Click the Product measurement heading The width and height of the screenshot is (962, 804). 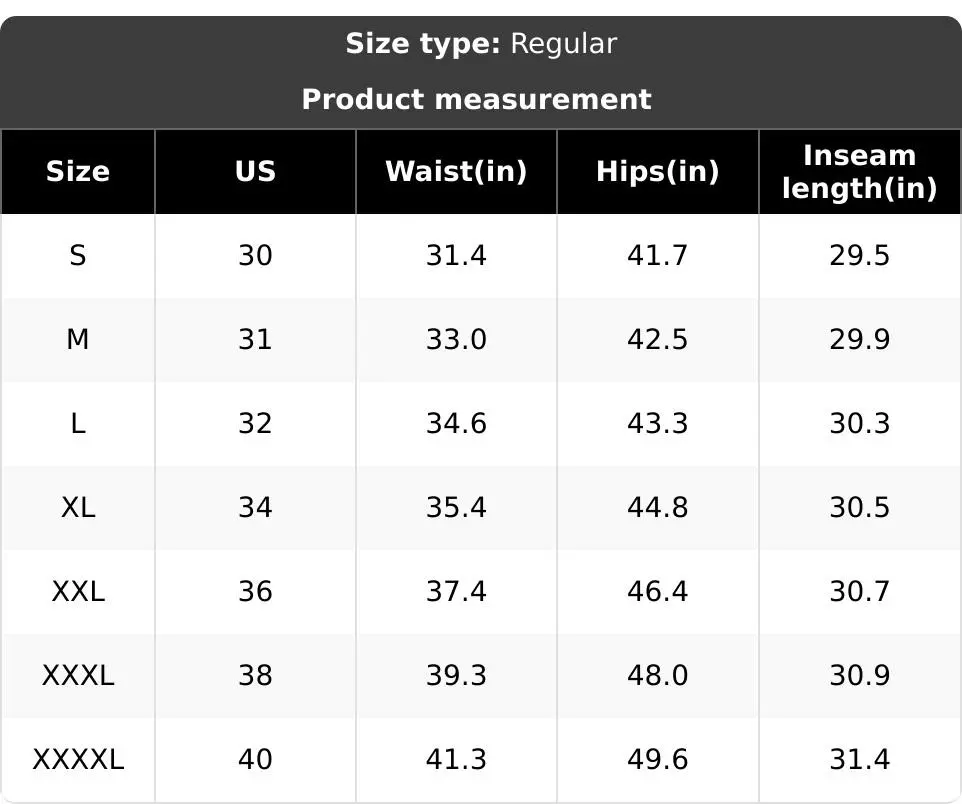(476, 99)
